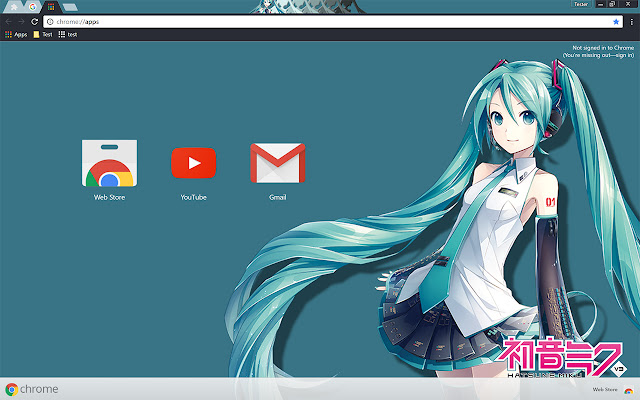The image size is (640, 400).
Task: Reload the current page
Action: [35, 22]
